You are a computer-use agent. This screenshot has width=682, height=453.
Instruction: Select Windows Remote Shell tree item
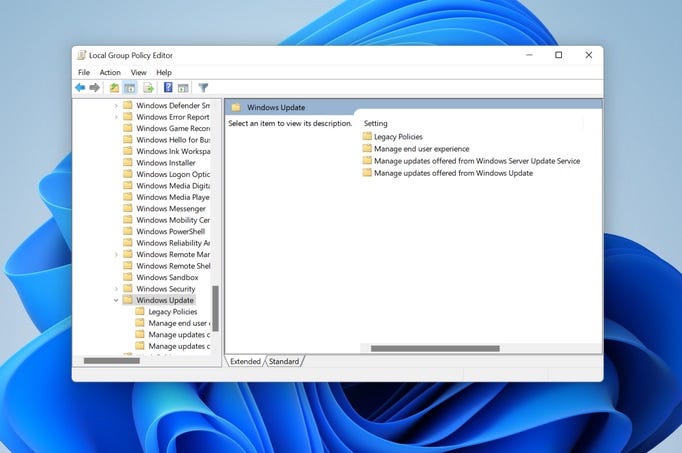pyautogui.click(x=173, y=266)
